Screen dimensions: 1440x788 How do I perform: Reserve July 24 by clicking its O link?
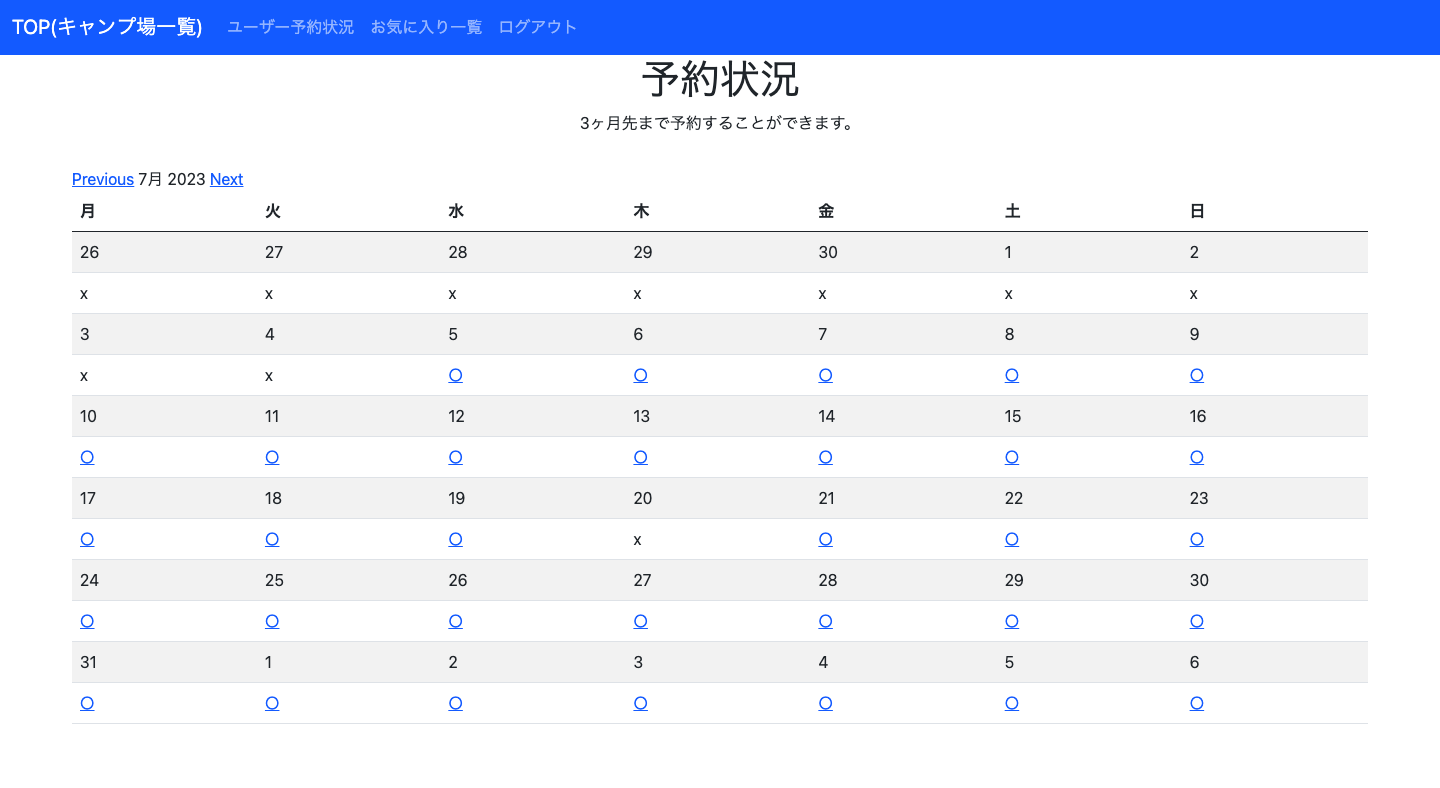pos(87,621)
